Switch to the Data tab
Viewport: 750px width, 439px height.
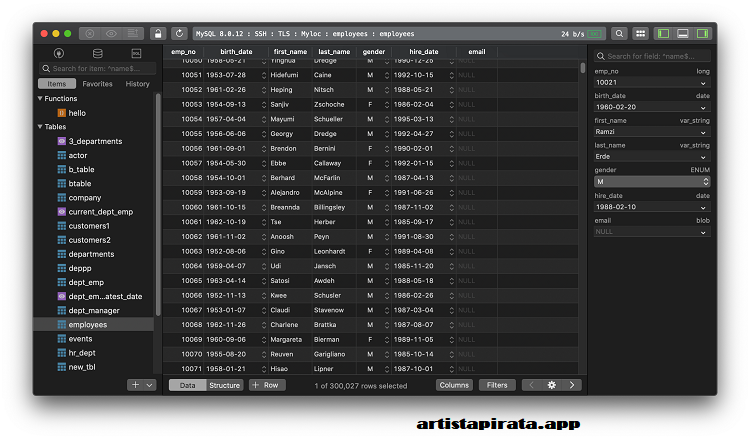(187, 385)
